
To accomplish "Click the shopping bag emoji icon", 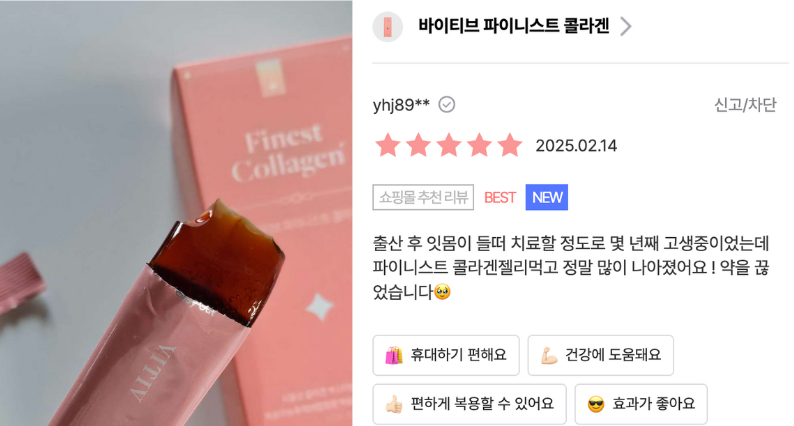I will pos(394,355).
